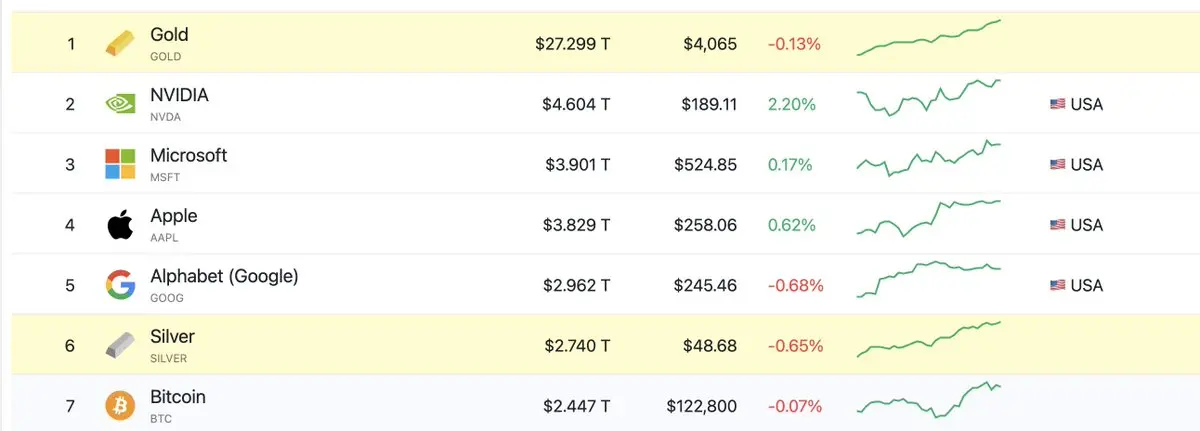
Task: Click the Google G logo
Action: click(119, 285)
